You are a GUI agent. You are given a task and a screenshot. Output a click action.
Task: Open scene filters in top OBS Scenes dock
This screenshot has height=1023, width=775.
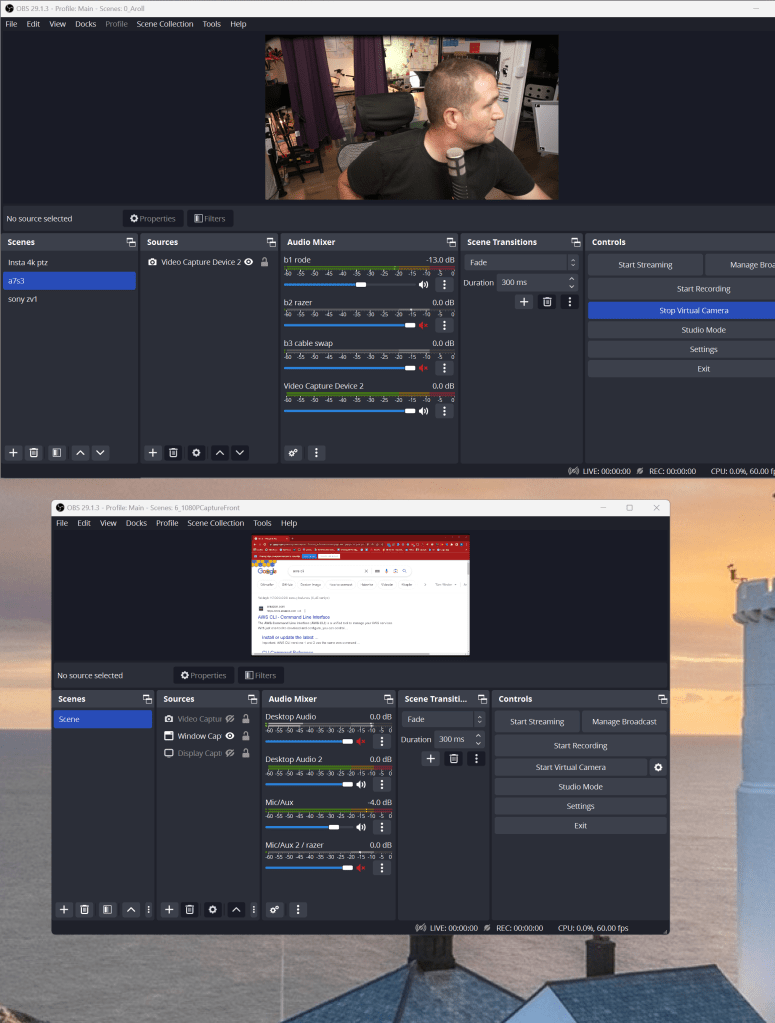[x=57, y=453]
